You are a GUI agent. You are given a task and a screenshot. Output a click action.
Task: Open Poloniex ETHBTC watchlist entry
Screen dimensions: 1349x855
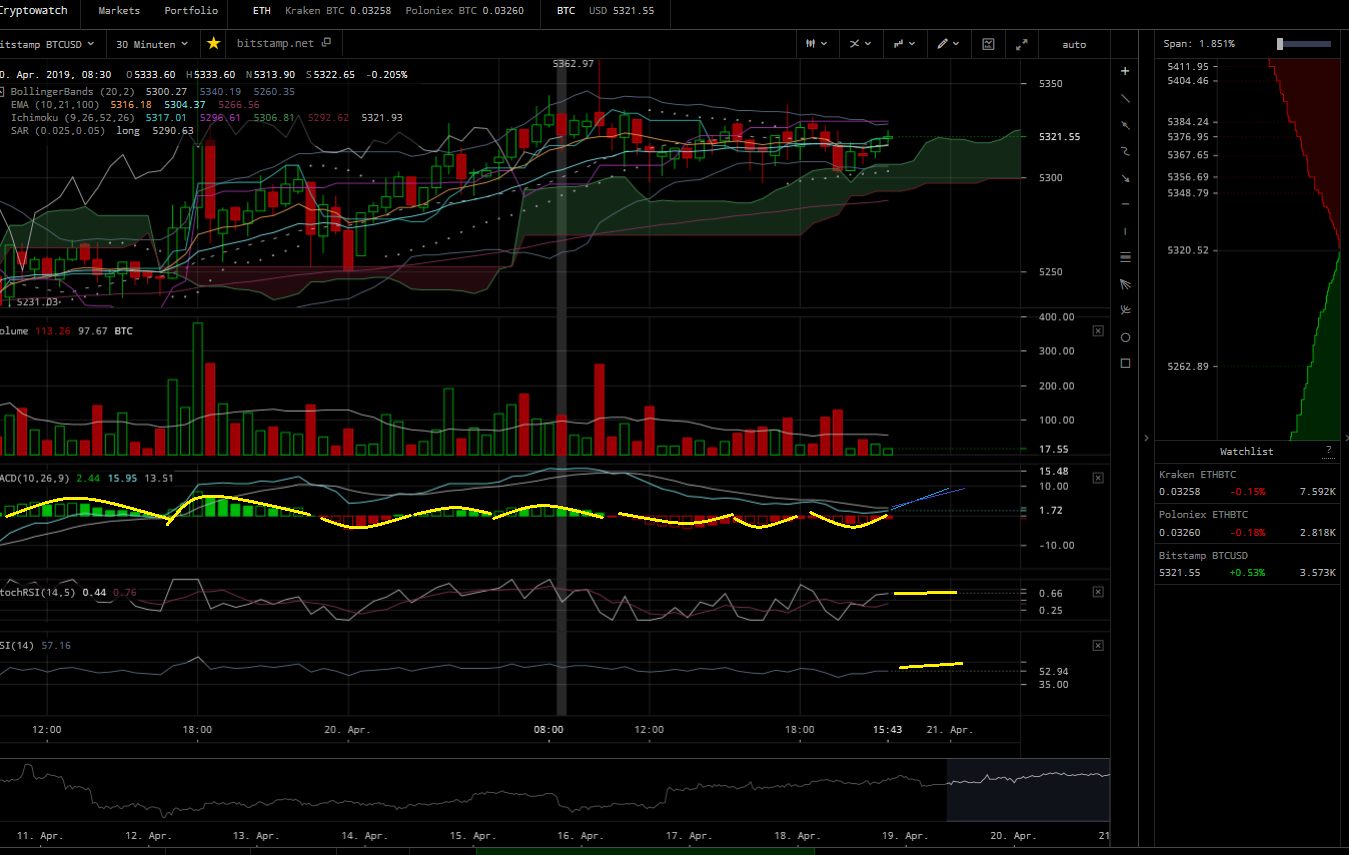pos(1247,523)
